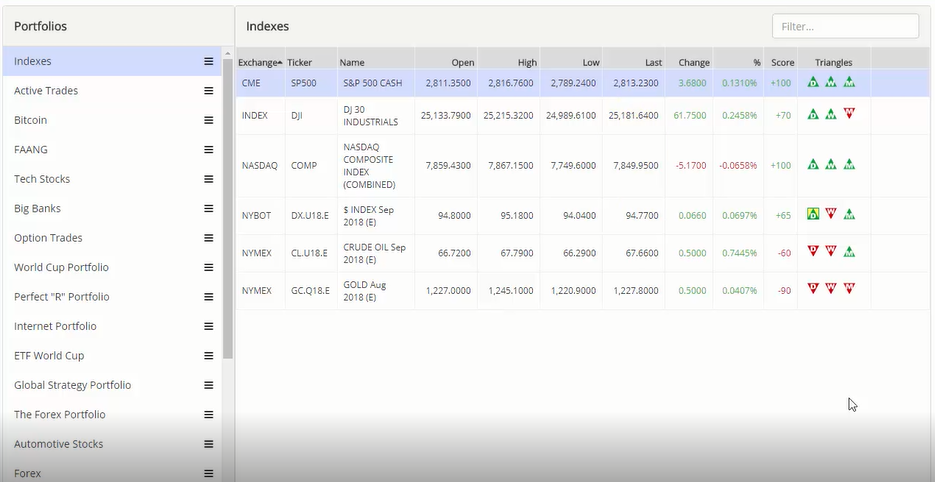This screenshot has height=482, width=935.
Task: Open The Forex Portfolio
Action: (x=59, y=415)
